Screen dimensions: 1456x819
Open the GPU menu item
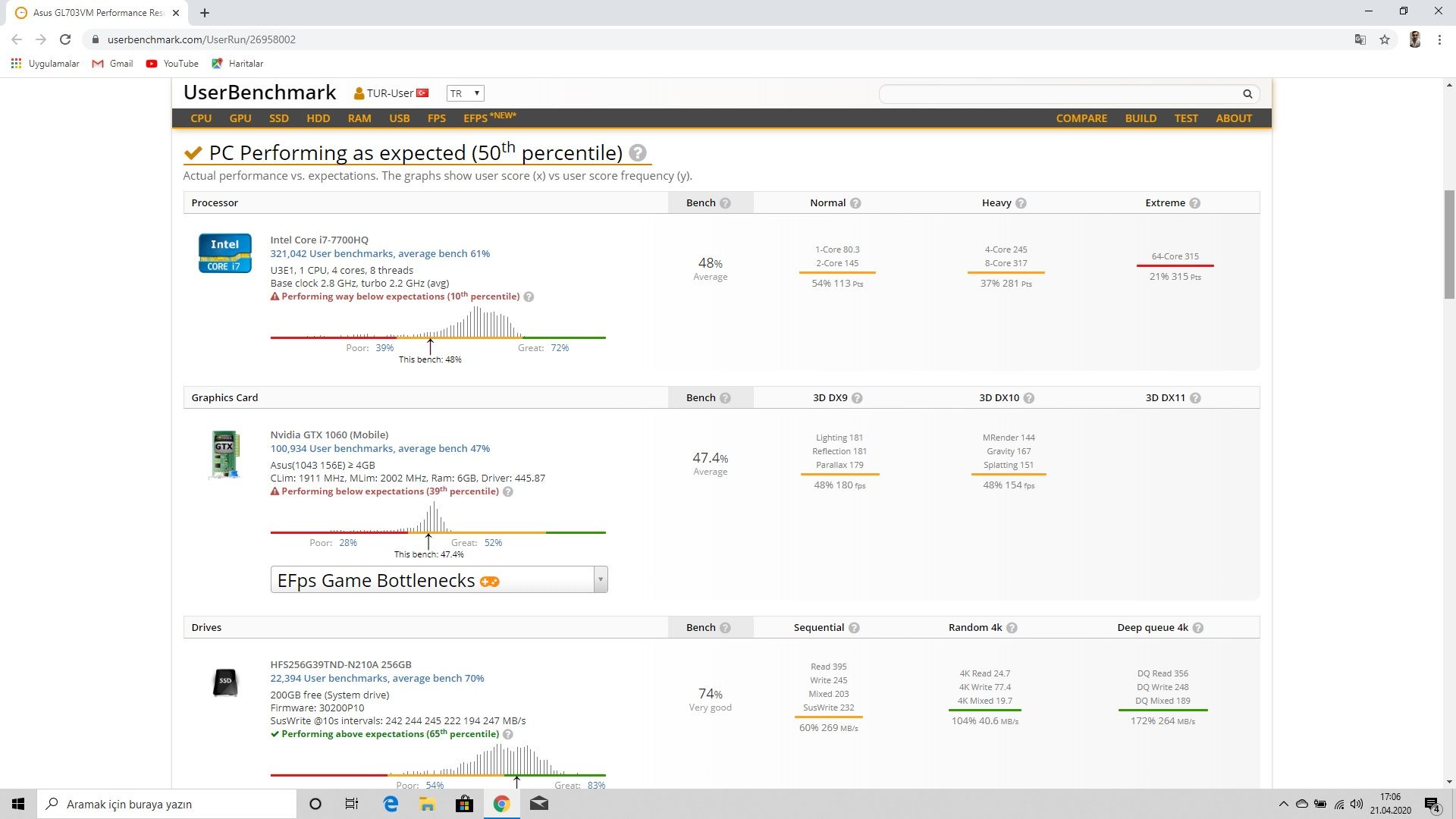tap(240, 118)
